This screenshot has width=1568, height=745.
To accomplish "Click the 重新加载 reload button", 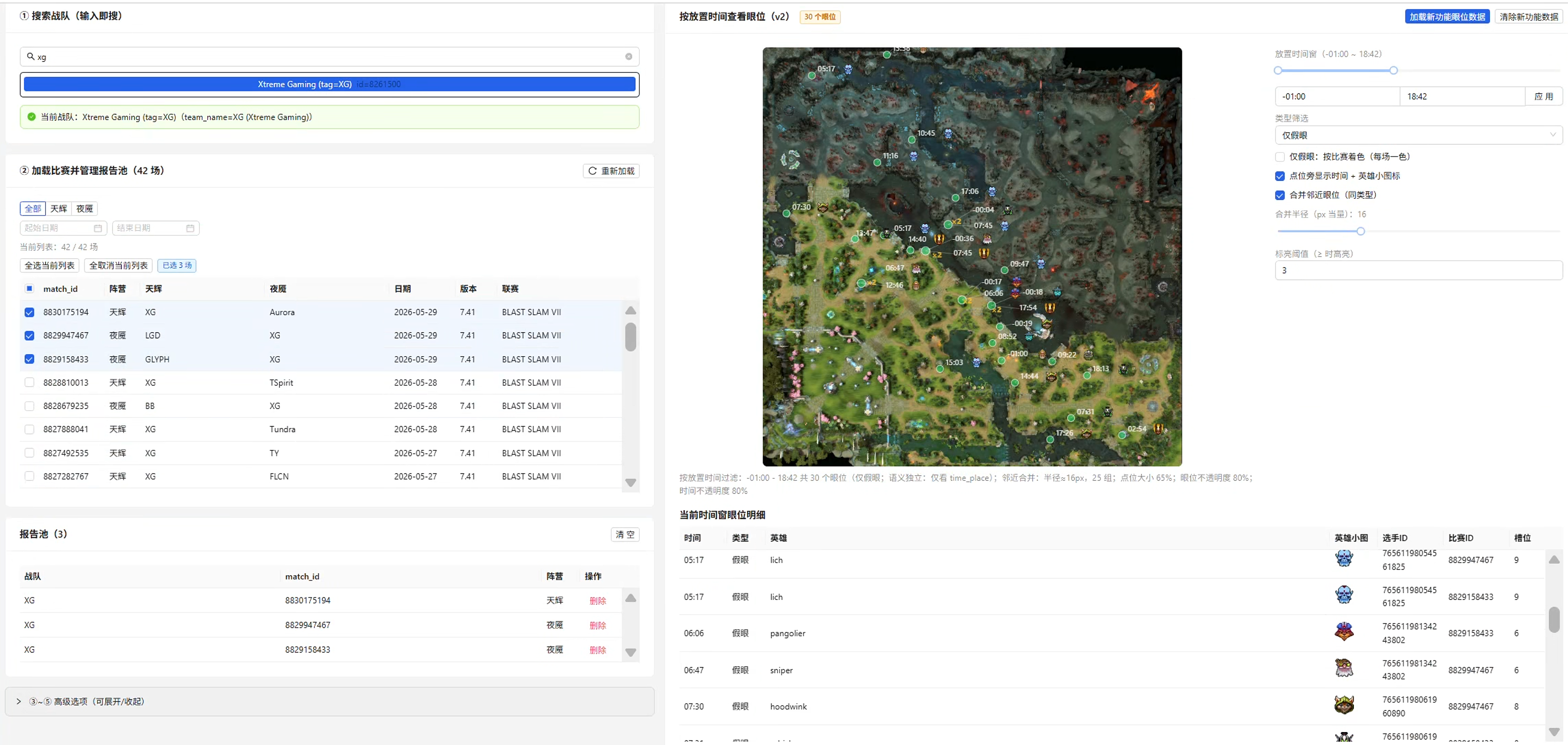I will (611, 171).
